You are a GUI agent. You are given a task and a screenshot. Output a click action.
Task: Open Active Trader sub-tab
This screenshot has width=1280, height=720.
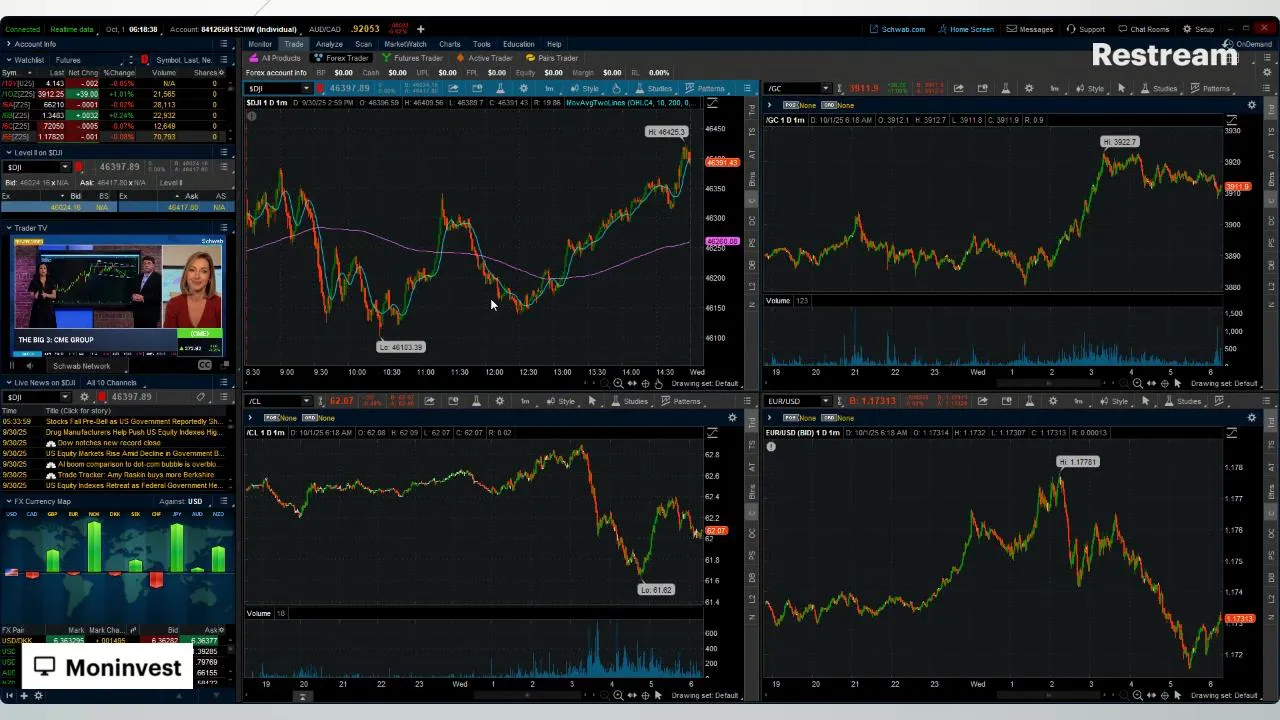pyautogui.click(x=484, y=58)
